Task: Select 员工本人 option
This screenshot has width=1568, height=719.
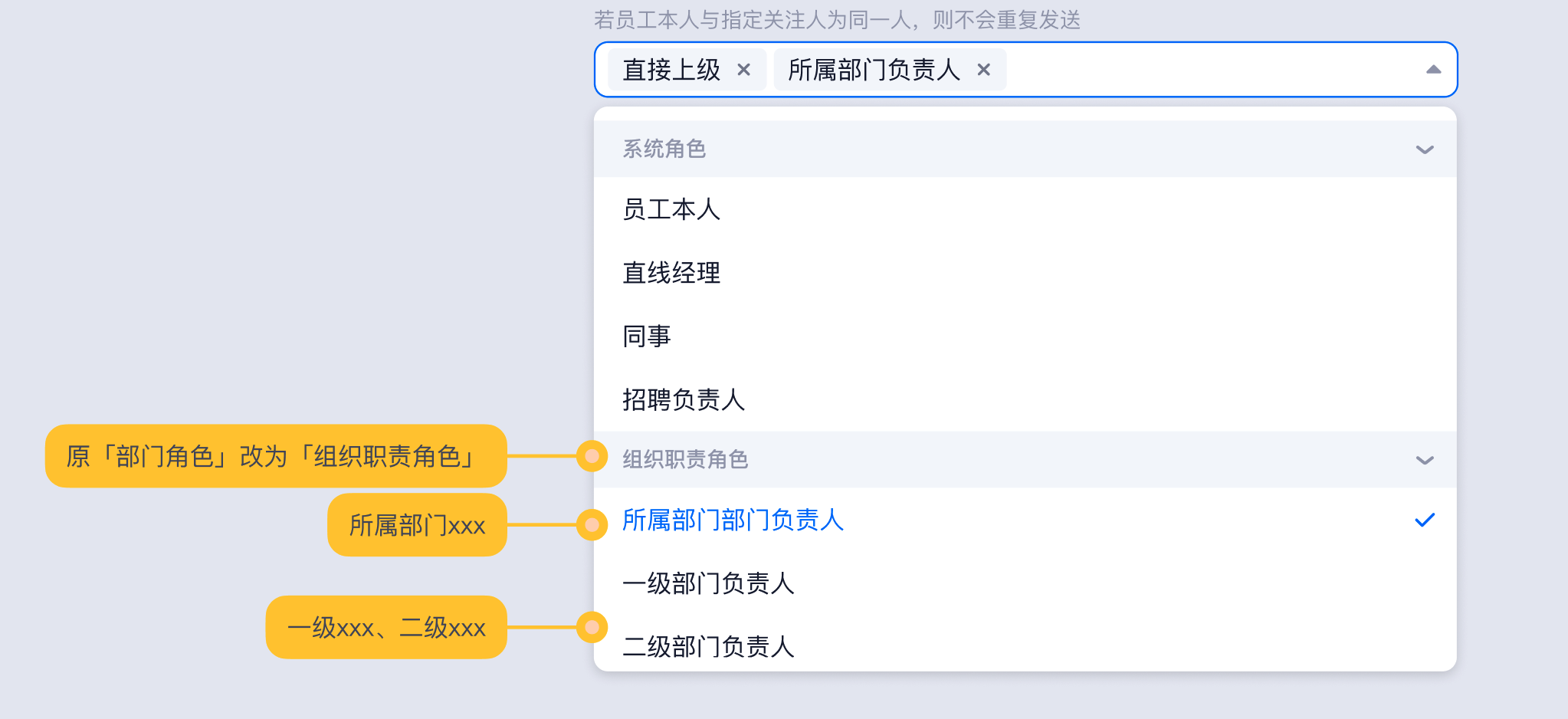Action: click(x=671, y=209)
